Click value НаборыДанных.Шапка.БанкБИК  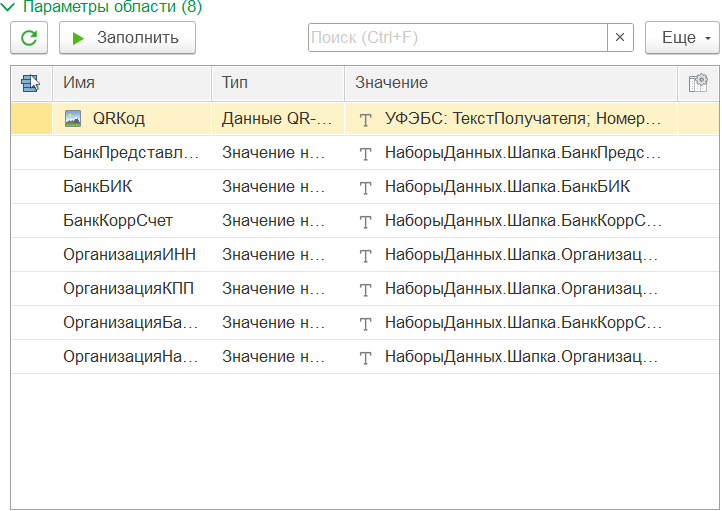(507, 187)
